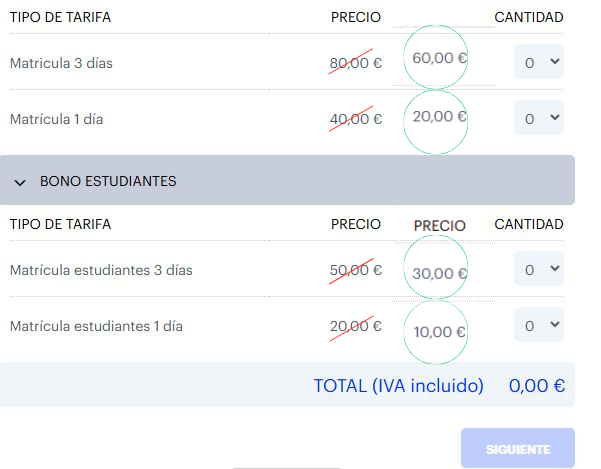Viewport: 601px width, 469px height.
Task: Click the circled 10,00 € student price
Action: pos(439,332)
